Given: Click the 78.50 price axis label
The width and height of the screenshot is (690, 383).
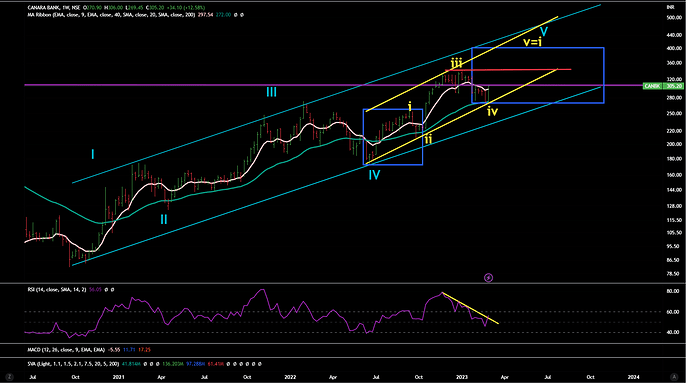Looking at the screenshot, I should coord(674,273).
